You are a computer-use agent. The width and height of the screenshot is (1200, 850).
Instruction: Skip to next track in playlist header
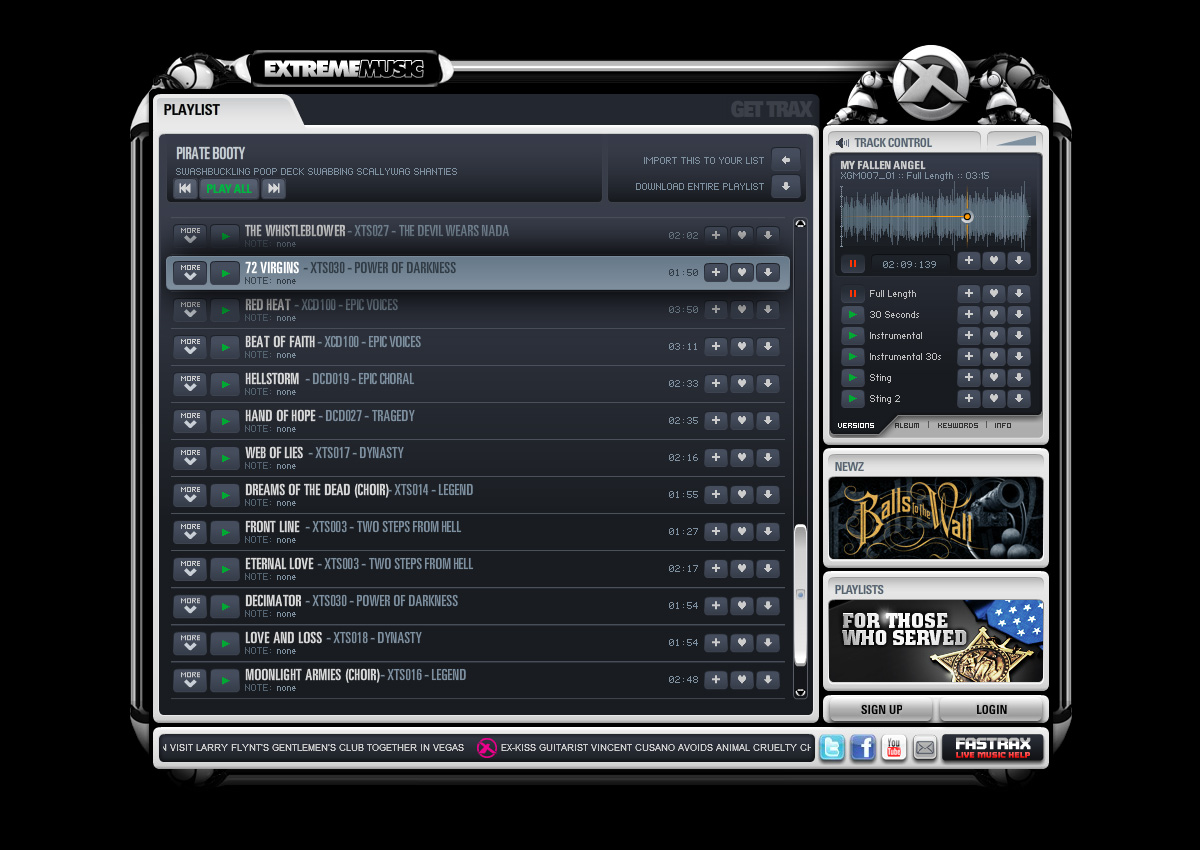273,188
